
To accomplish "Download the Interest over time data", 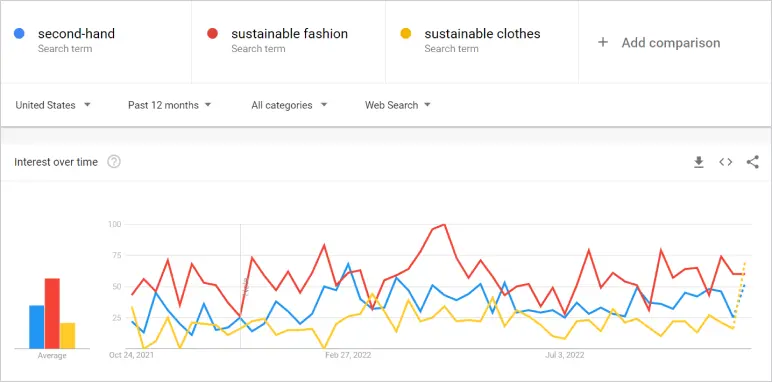I will pyautogui.click(x=699, y=162).
